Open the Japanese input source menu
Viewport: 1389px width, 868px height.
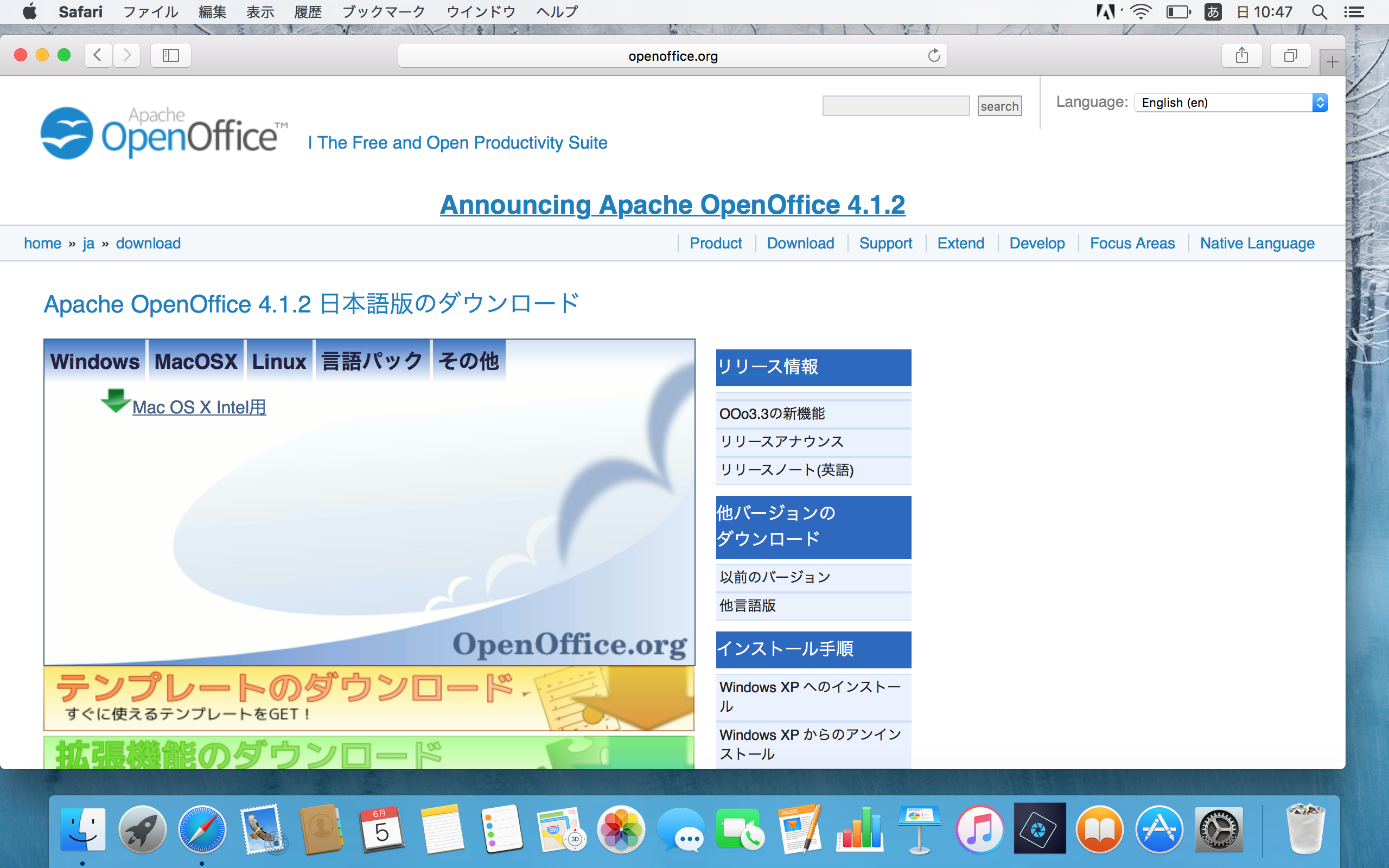point(1212,12)
